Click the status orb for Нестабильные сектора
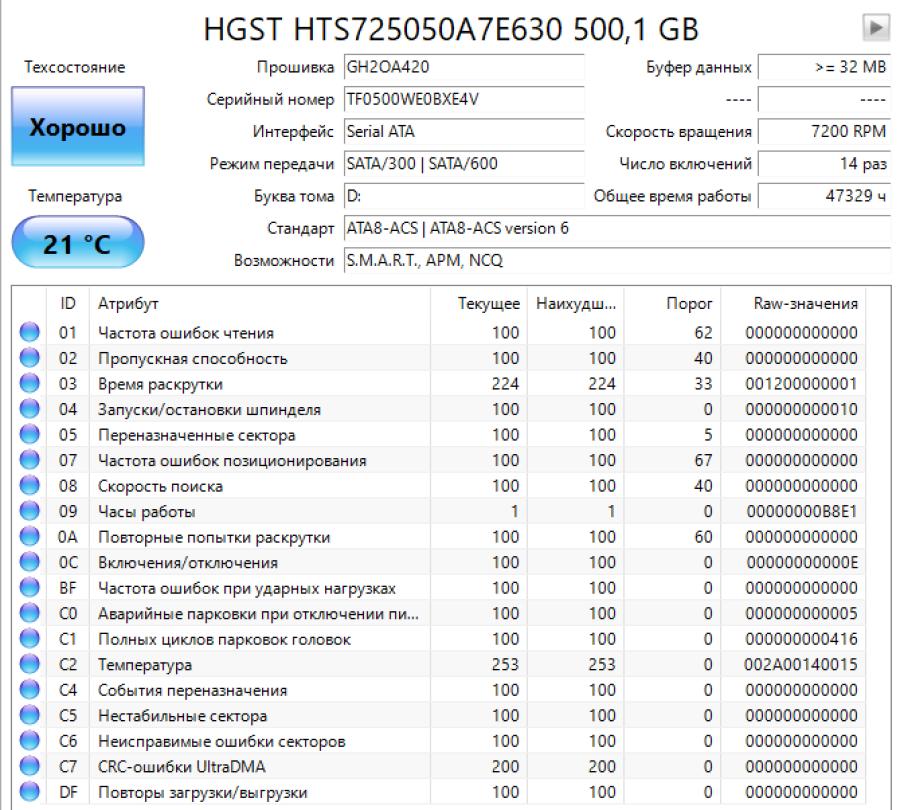The width and height of the screenshot is (900, 810). click(x=30, y=716)
